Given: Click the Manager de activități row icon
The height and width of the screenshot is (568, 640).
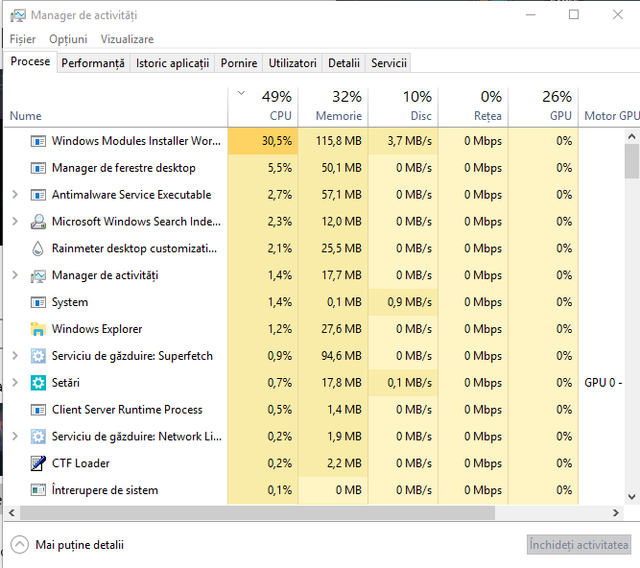Looking at the screenshot, I should (x=38, y=276).
